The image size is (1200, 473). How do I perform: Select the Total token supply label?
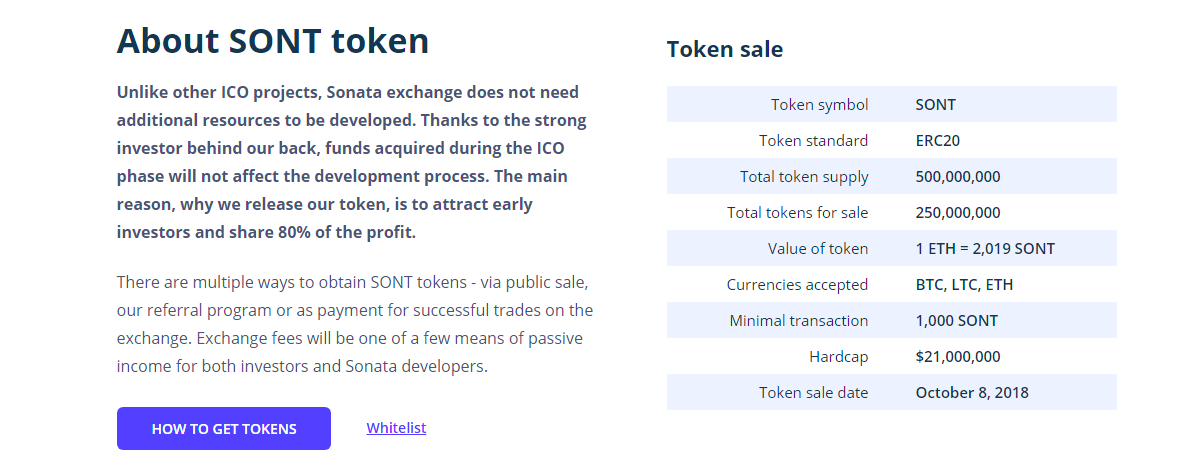804,177
